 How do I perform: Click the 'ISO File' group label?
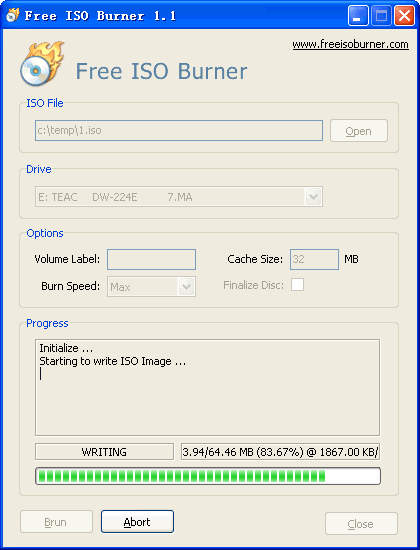click(x=45, y=103)
